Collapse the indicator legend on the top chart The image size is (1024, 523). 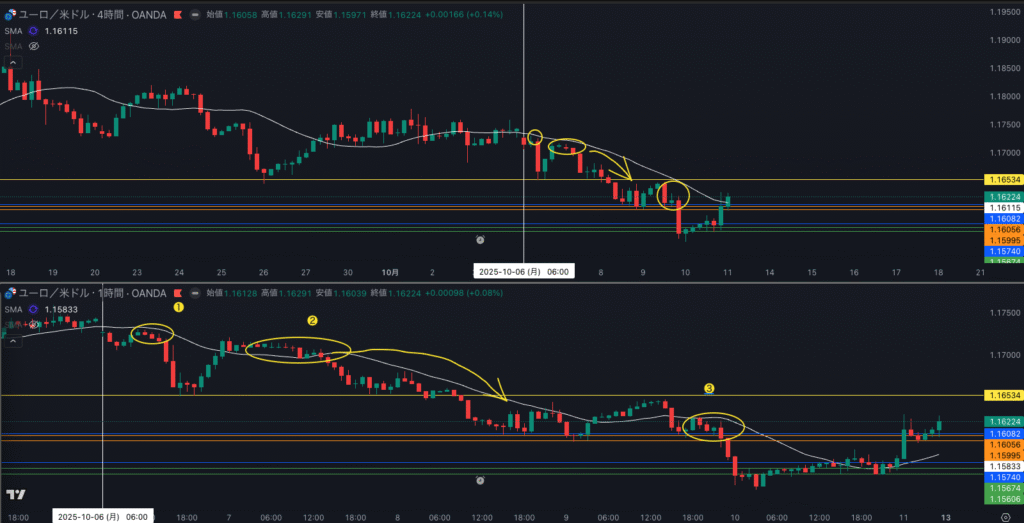coord(12,63)
